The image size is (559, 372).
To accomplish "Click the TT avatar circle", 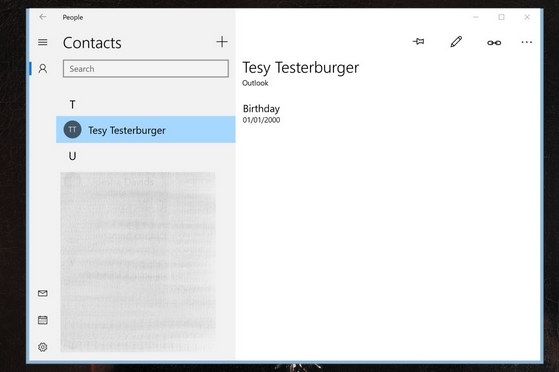I will point(72,129).
